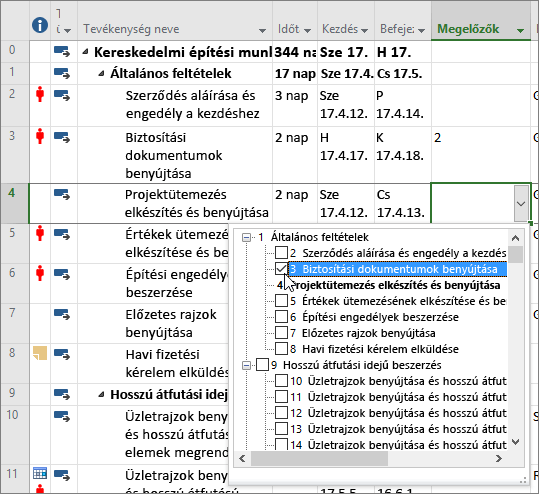539x494 pixels.
Task: Check task 10 Üzletrajzok benyújtása in list
Action: (x=281, y=381)
